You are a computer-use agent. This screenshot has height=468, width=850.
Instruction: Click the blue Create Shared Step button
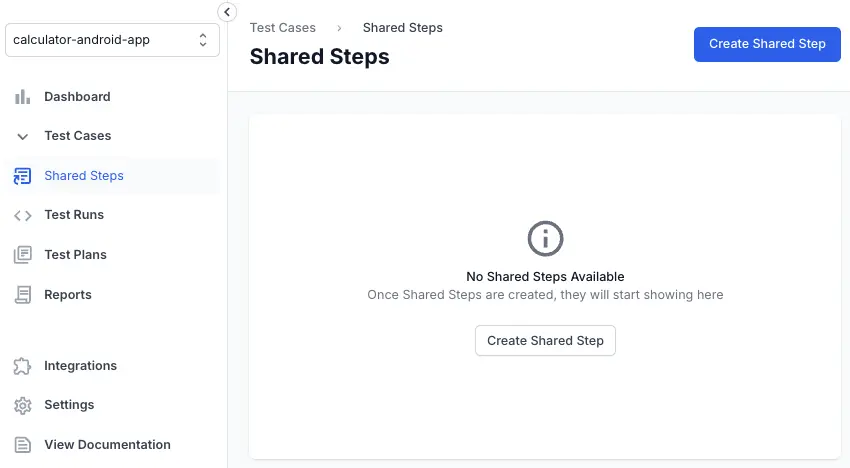767,44
